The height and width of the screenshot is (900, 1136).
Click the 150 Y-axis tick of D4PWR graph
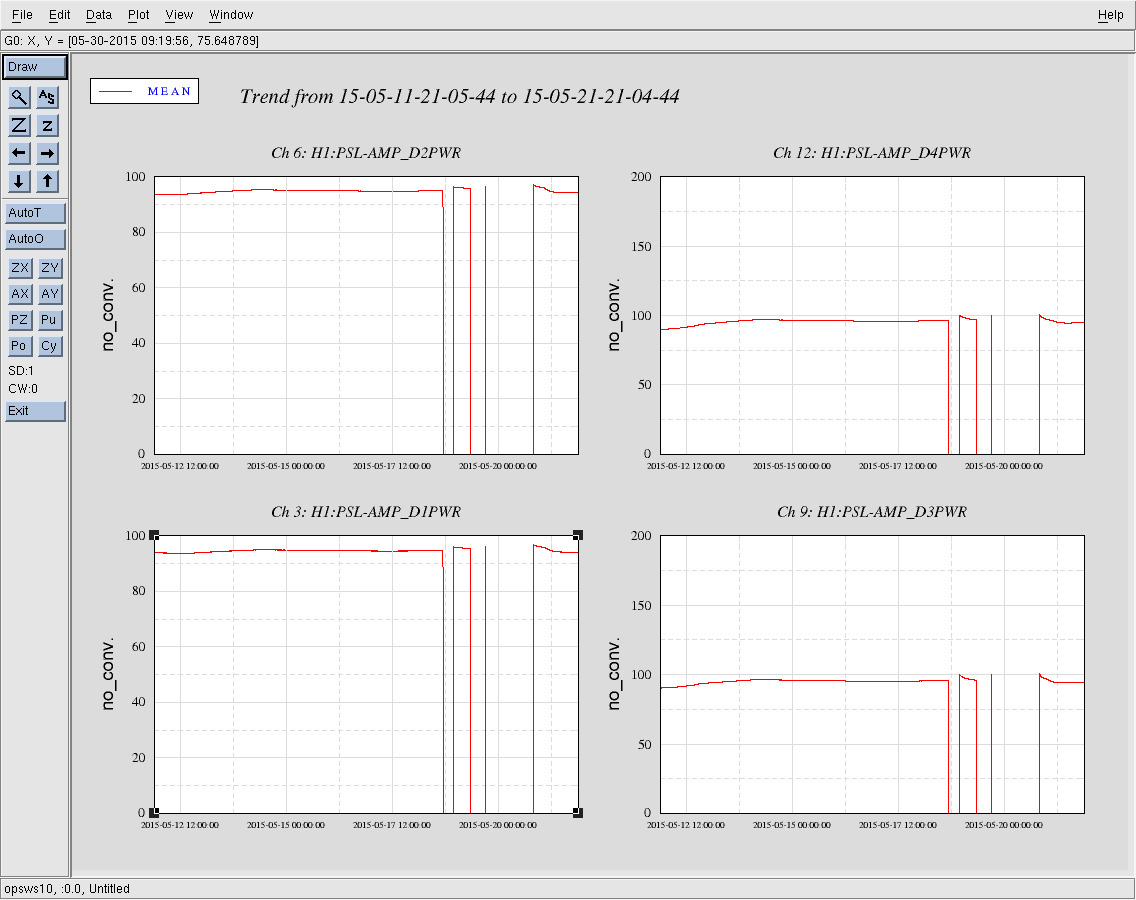pyautogui.click(x=641, y=246)
